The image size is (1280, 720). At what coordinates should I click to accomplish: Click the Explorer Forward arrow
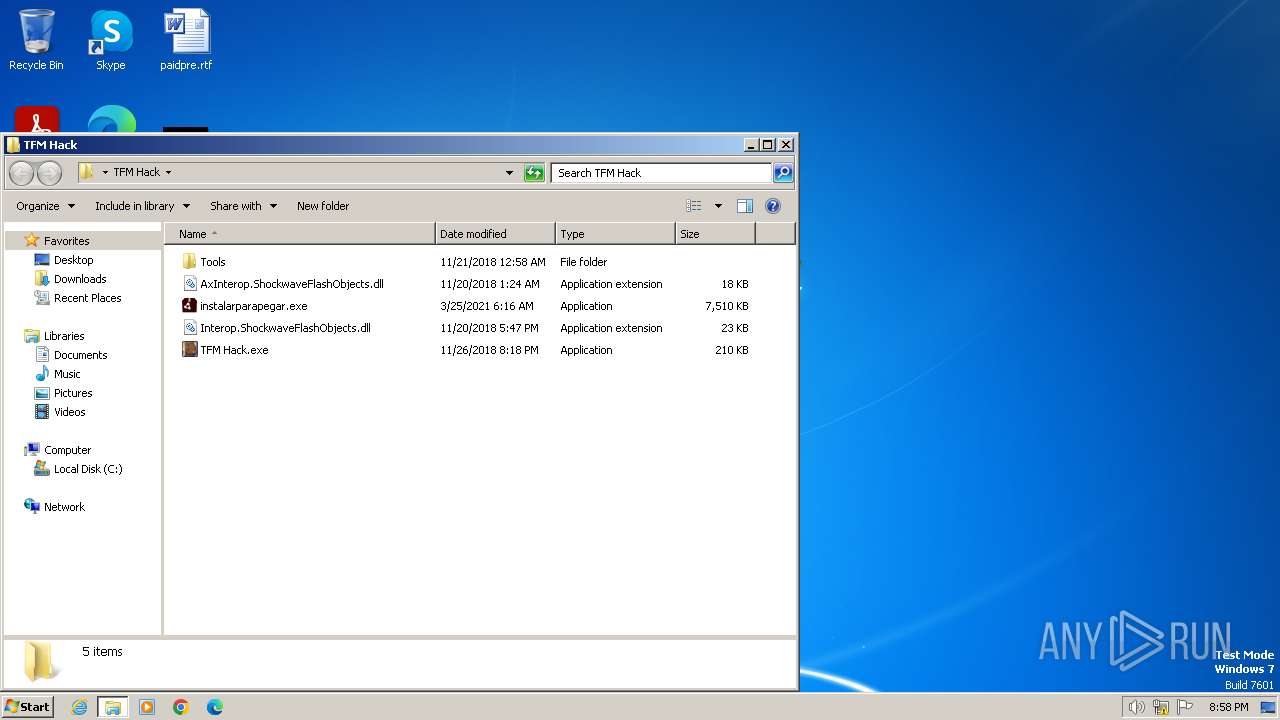point(49,173)
